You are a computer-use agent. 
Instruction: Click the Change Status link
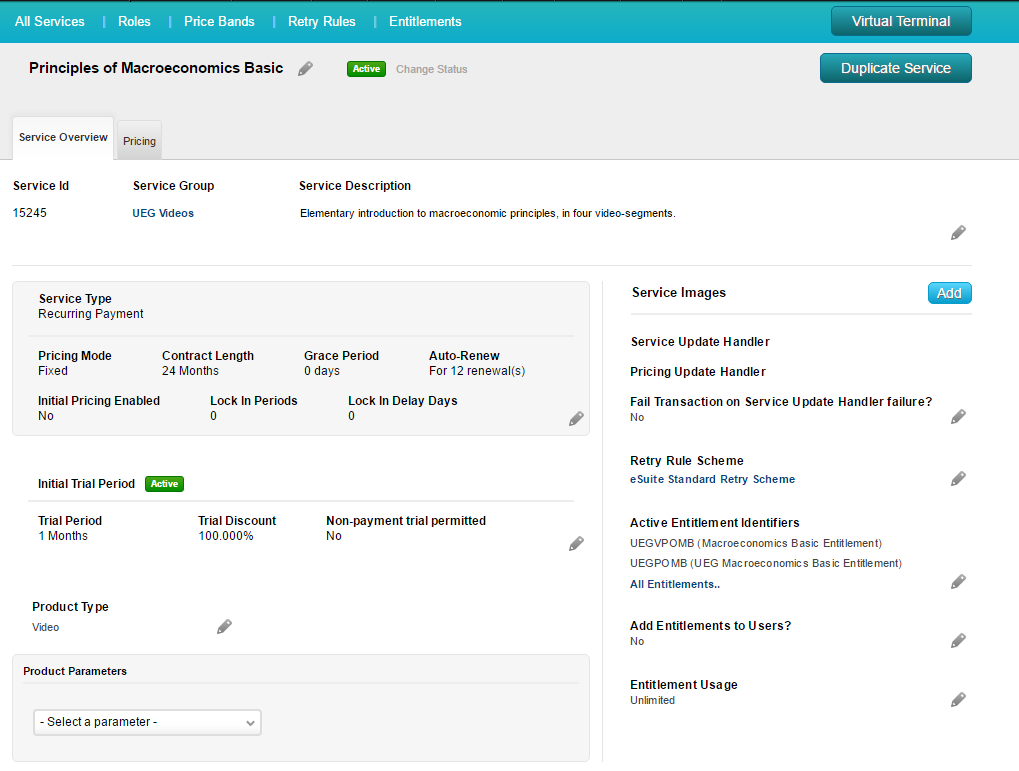pyautogui.click(x=431, y=70)
